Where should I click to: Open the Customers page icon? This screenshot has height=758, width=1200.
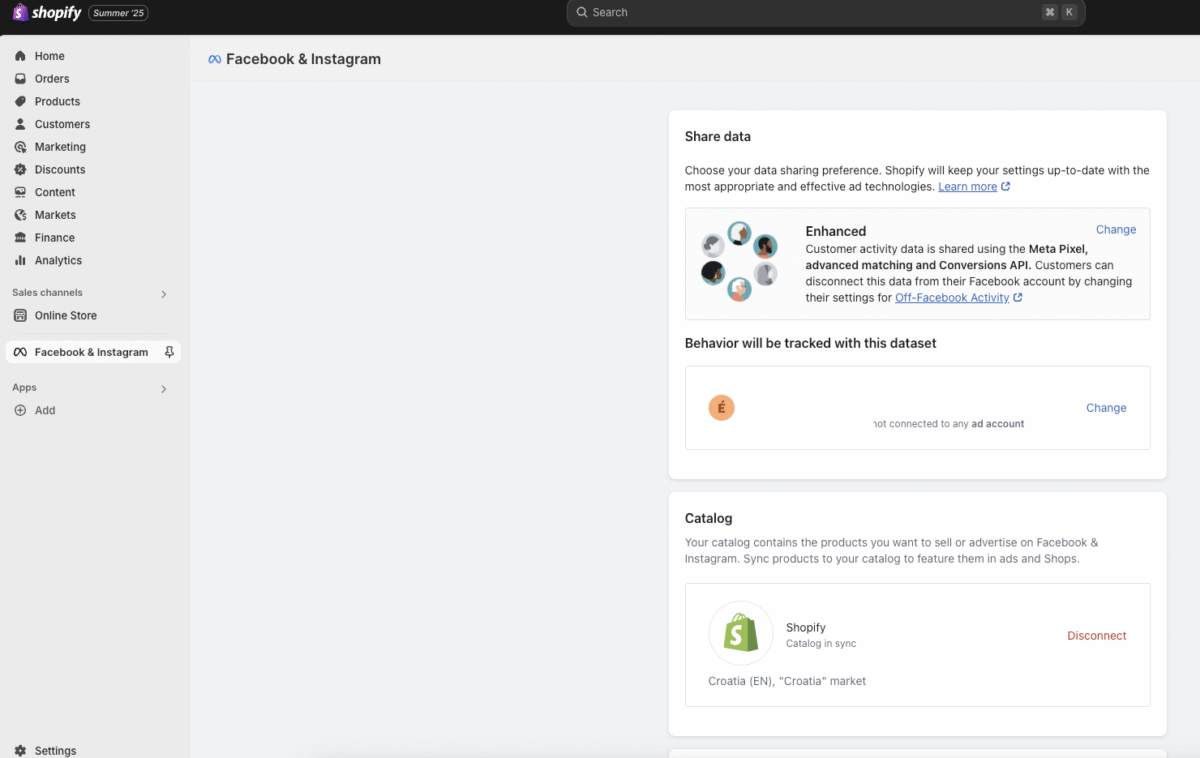(x=20, y=124)
